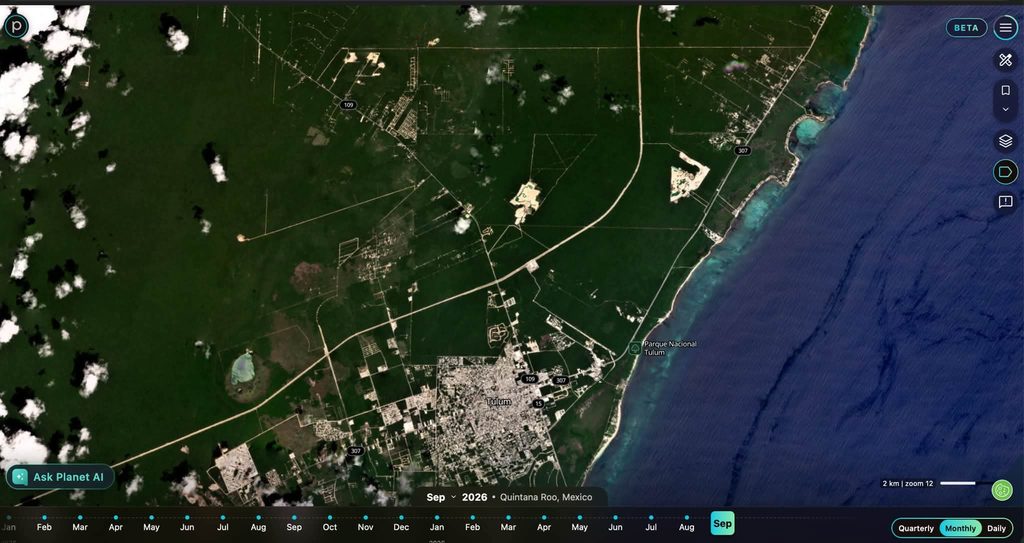Click the Quintana Roo, Mexico location text
The height and width of the screenshot is (543, 1024).
tap(546, 497)
